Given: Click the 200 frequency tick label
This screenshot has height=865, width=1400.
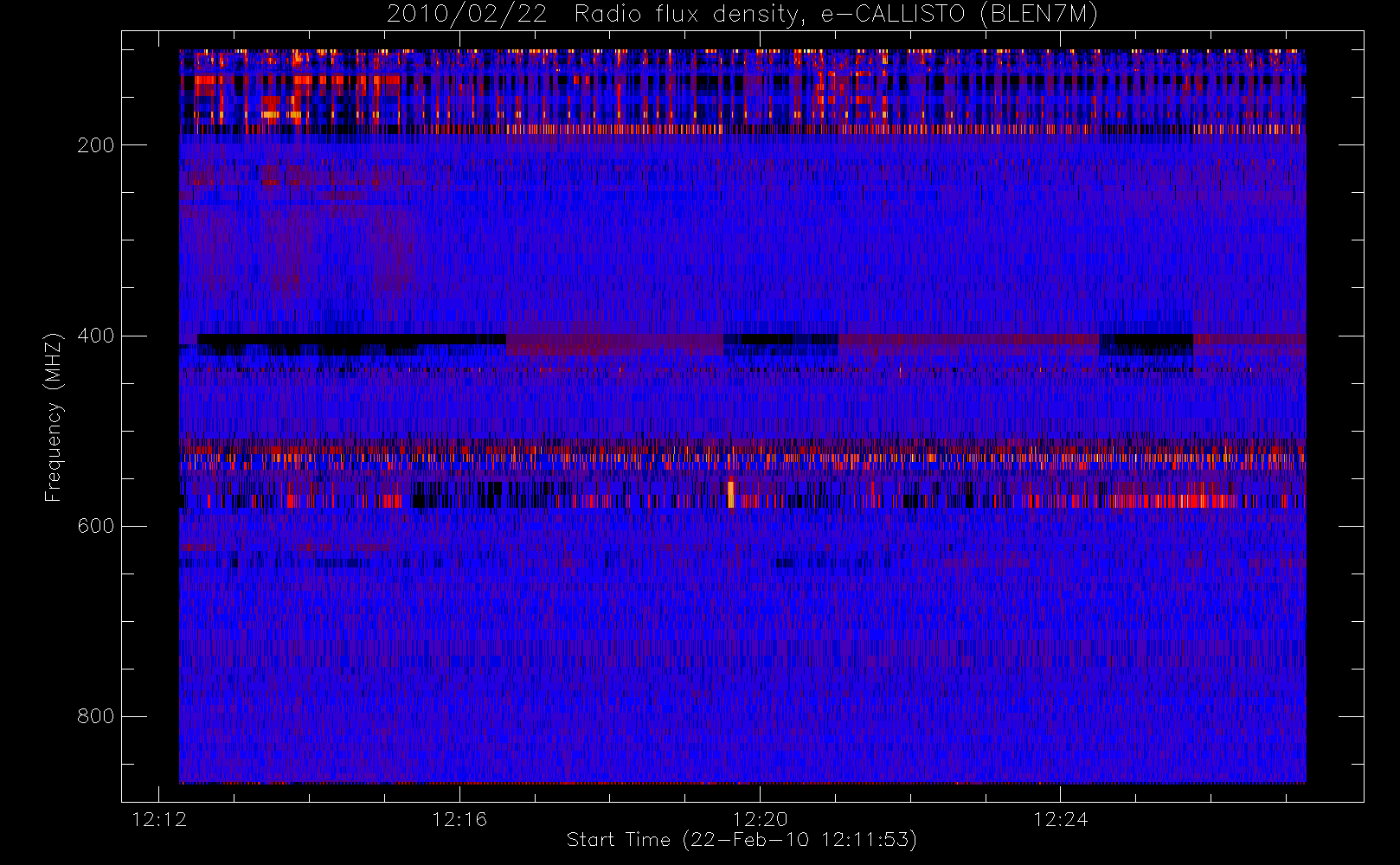Looking at the screenshot, I should tap(96, 145).
